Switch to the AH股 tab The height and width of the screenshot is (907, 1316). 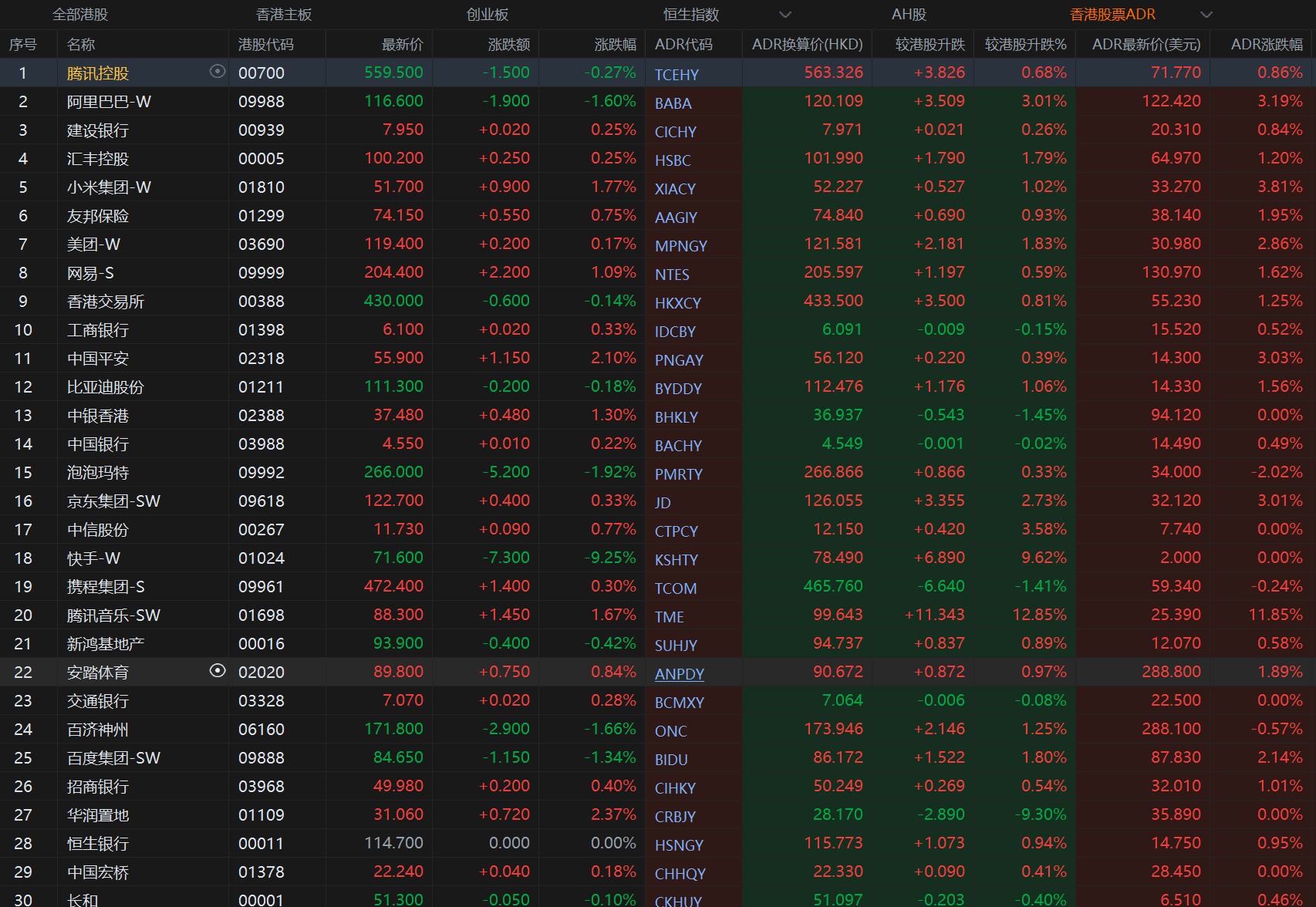coord(909,15)
